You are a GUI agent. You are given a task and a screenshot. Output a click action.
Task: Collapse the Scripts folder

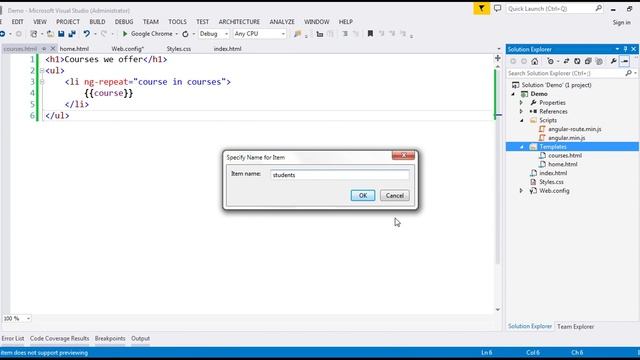coord(521,120)
